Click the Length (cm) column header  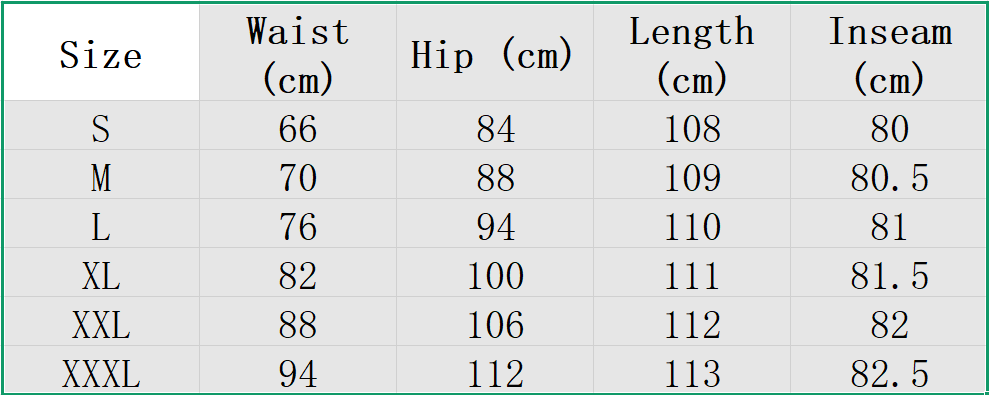point(691,52)
